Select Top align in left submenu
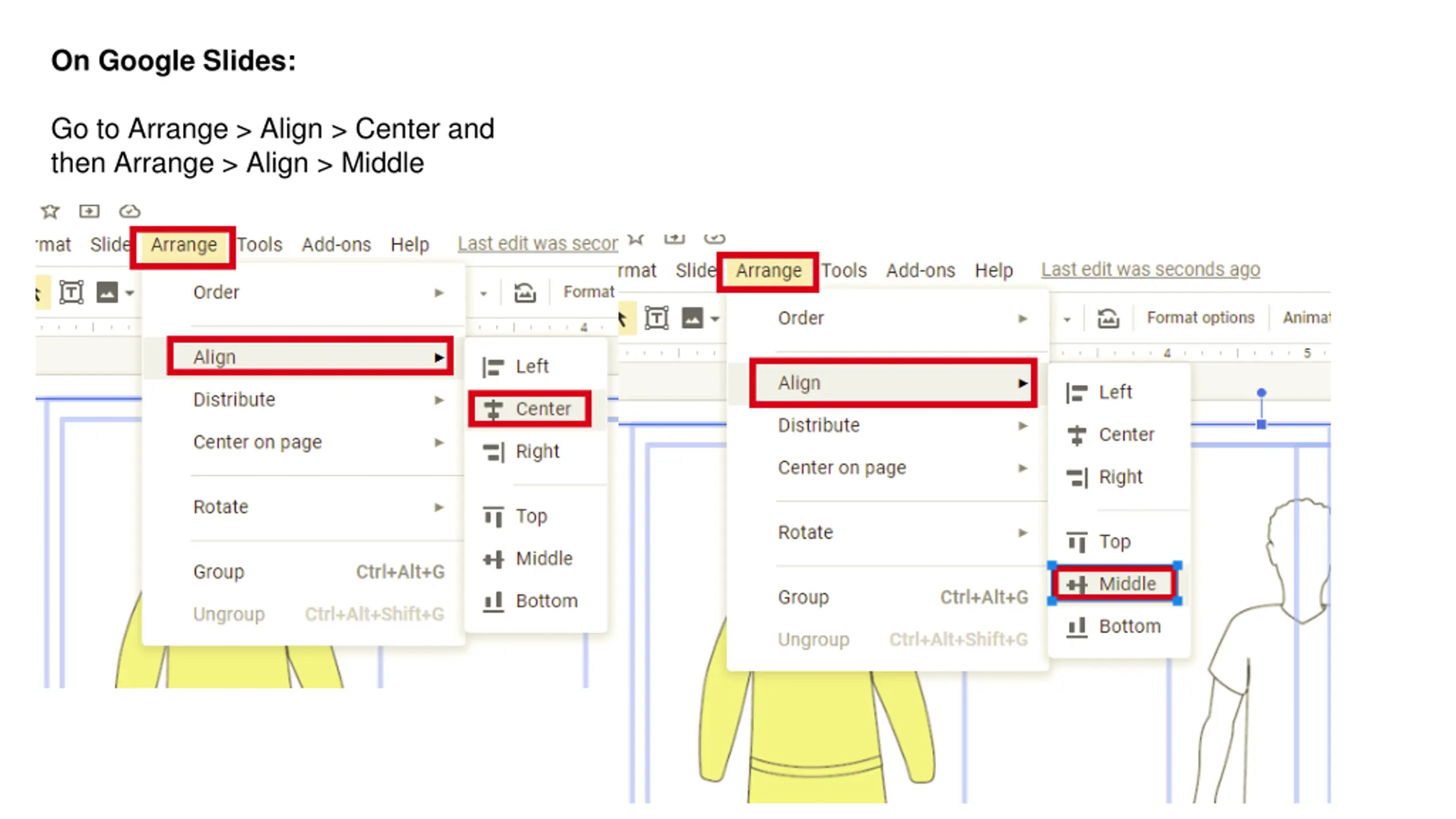The image size is (1456, 819). (x=535, y=516)
